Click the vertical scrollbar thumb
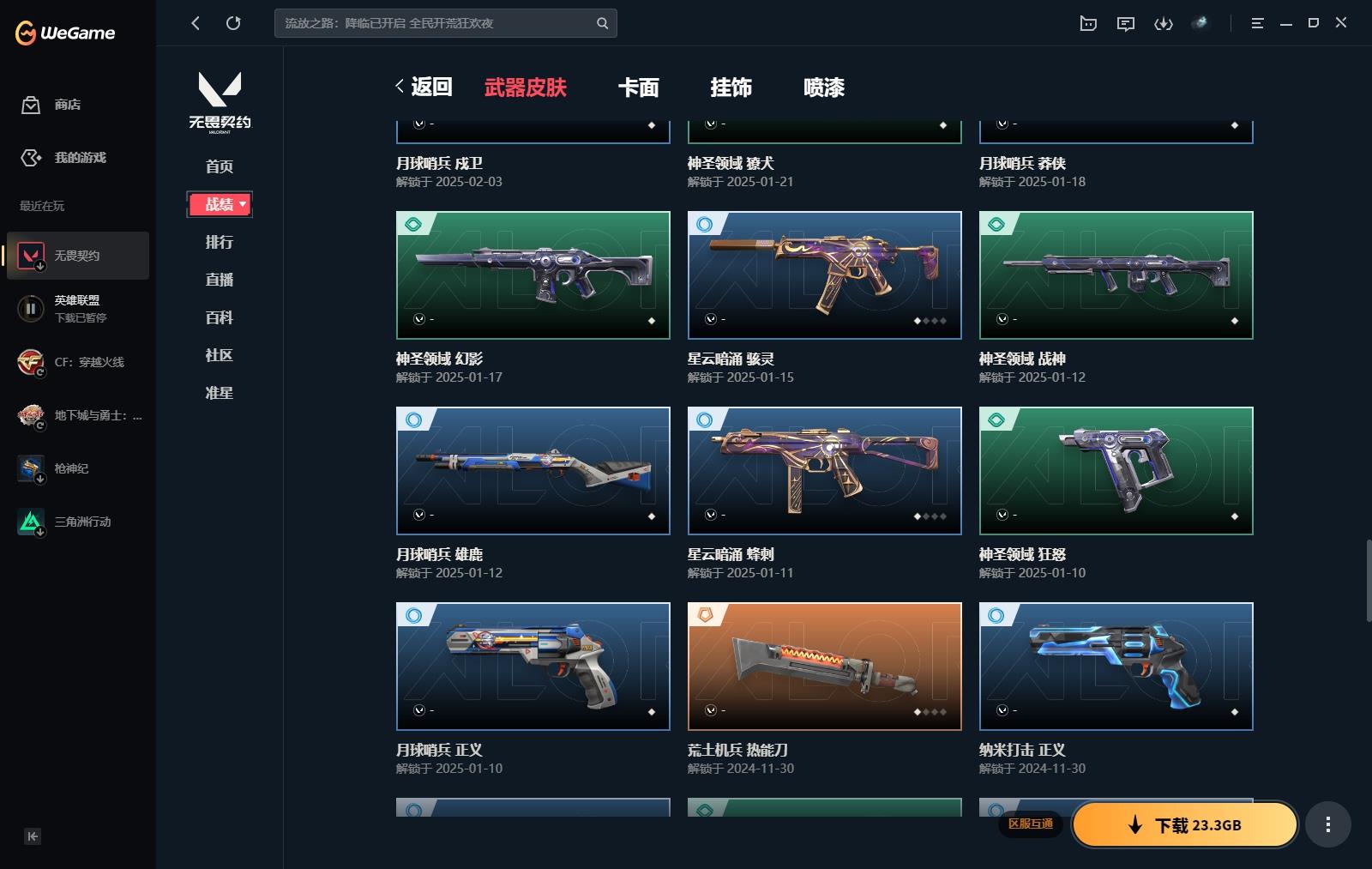The height and width of the screenshot is (869, 1372). click(x=1368, y=580)
